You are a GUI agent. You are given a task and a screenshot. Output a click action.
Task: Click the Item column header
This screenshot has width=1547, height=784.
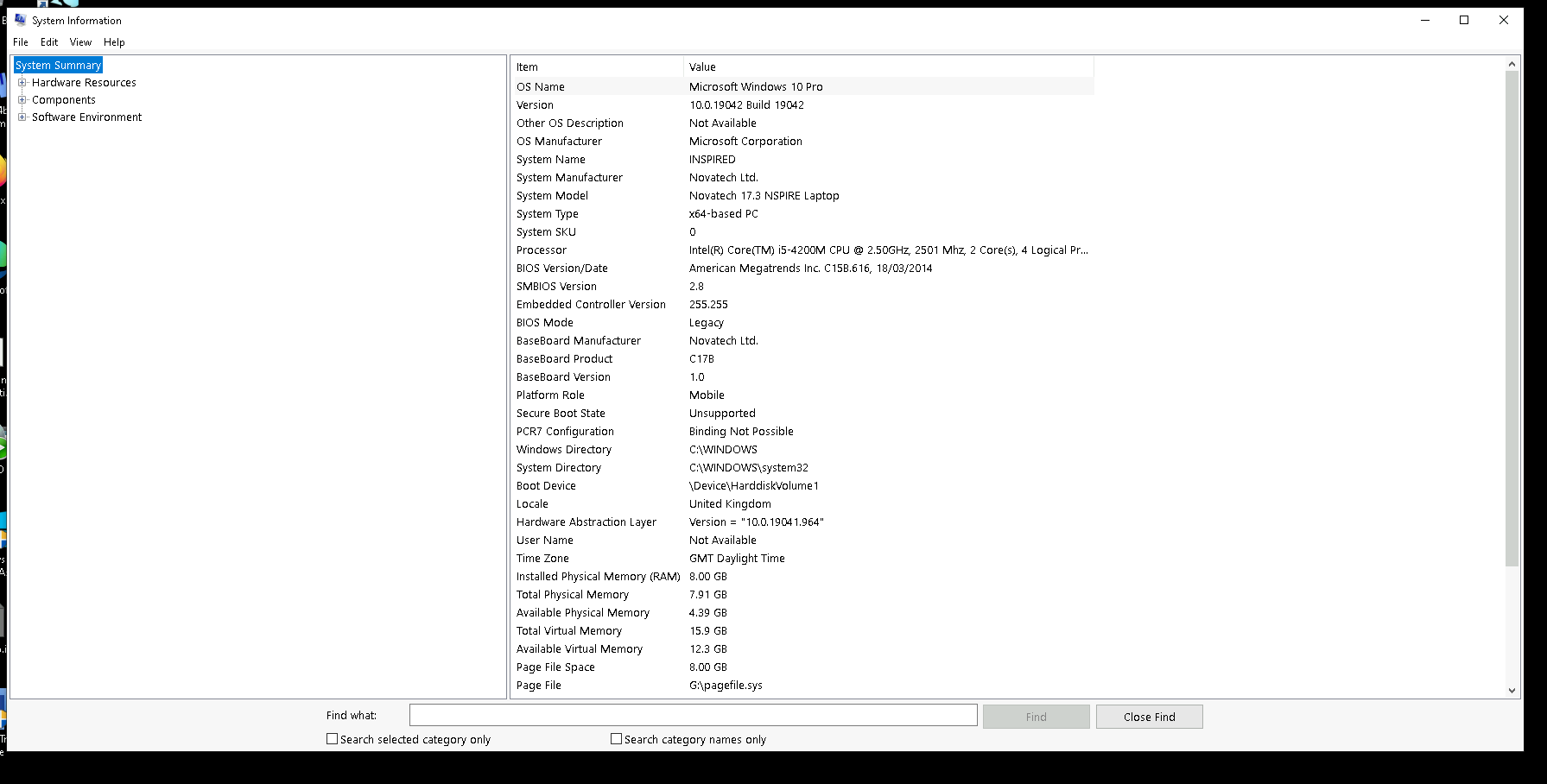(x=597, y=66)
